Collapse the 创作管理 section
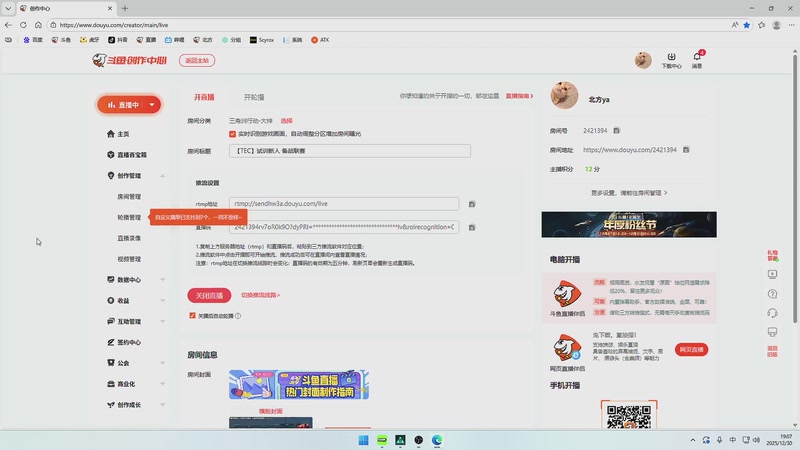 [x=162, y=176]
